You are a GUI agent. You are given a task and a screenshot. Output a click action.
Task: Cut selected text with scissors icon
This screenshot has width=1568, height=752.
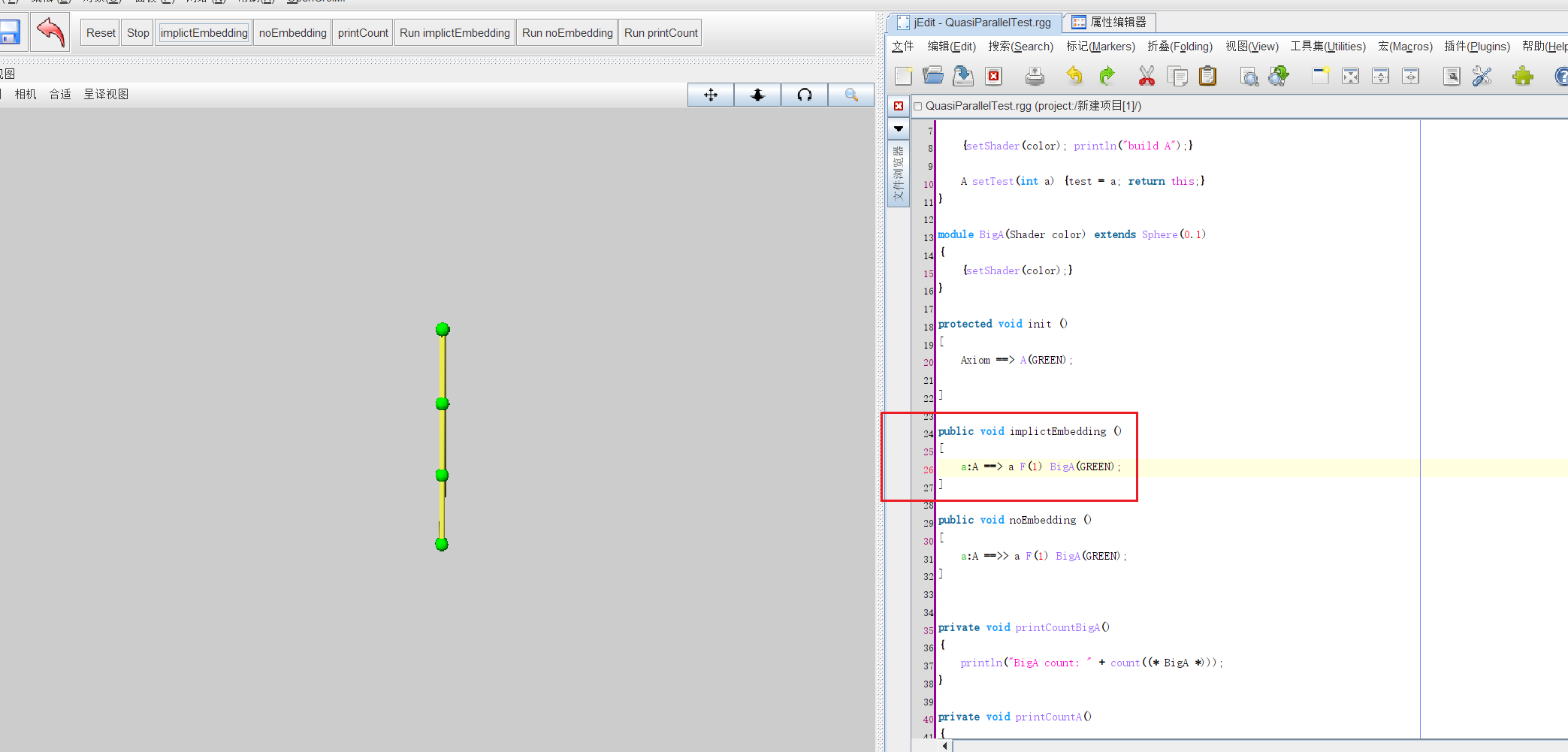[1147, 76]
